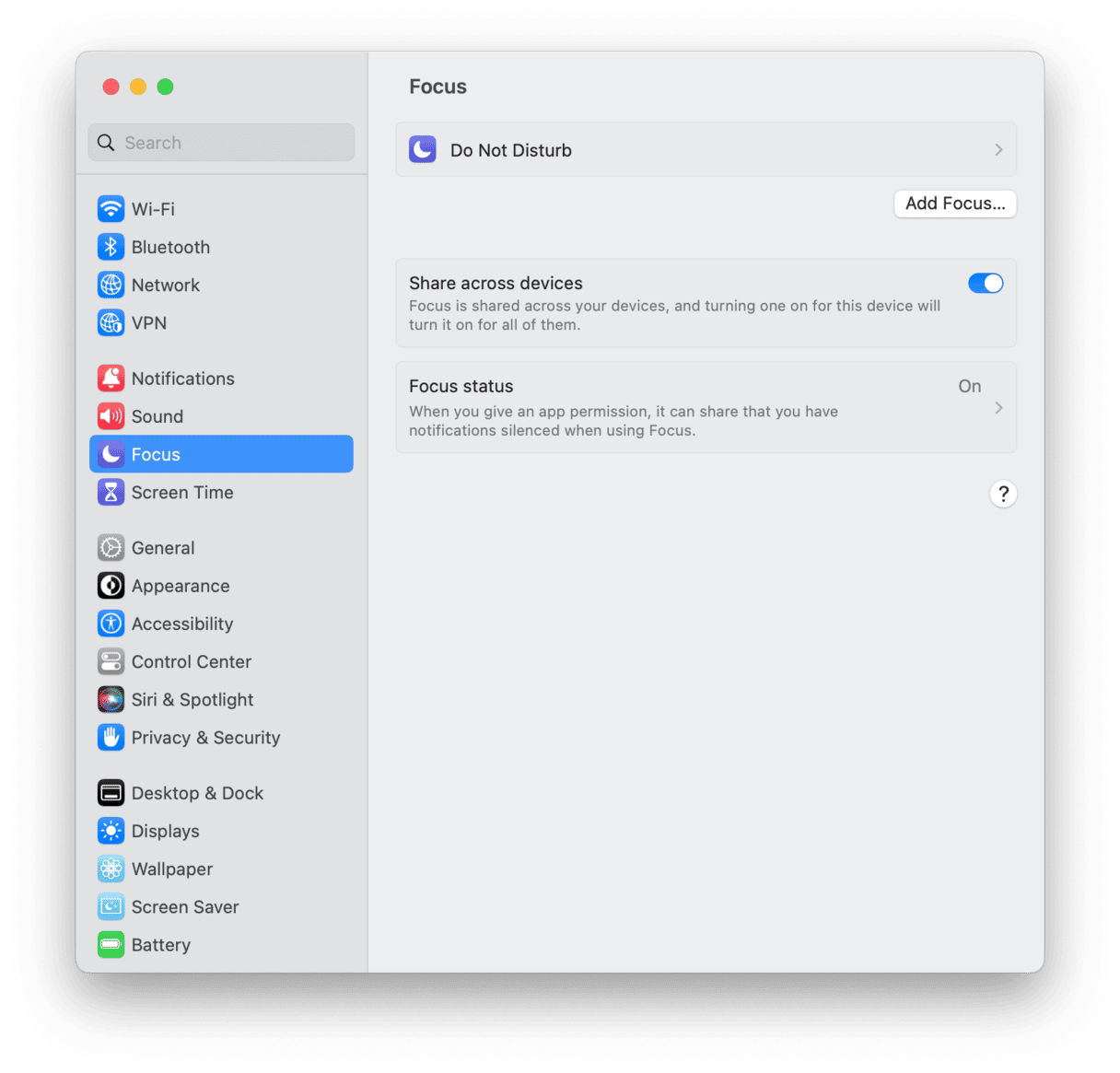This screenshot has height=1073, width=1120.
Task: Switch to Screen Time pane label
Action: click(x=182, y=492)
